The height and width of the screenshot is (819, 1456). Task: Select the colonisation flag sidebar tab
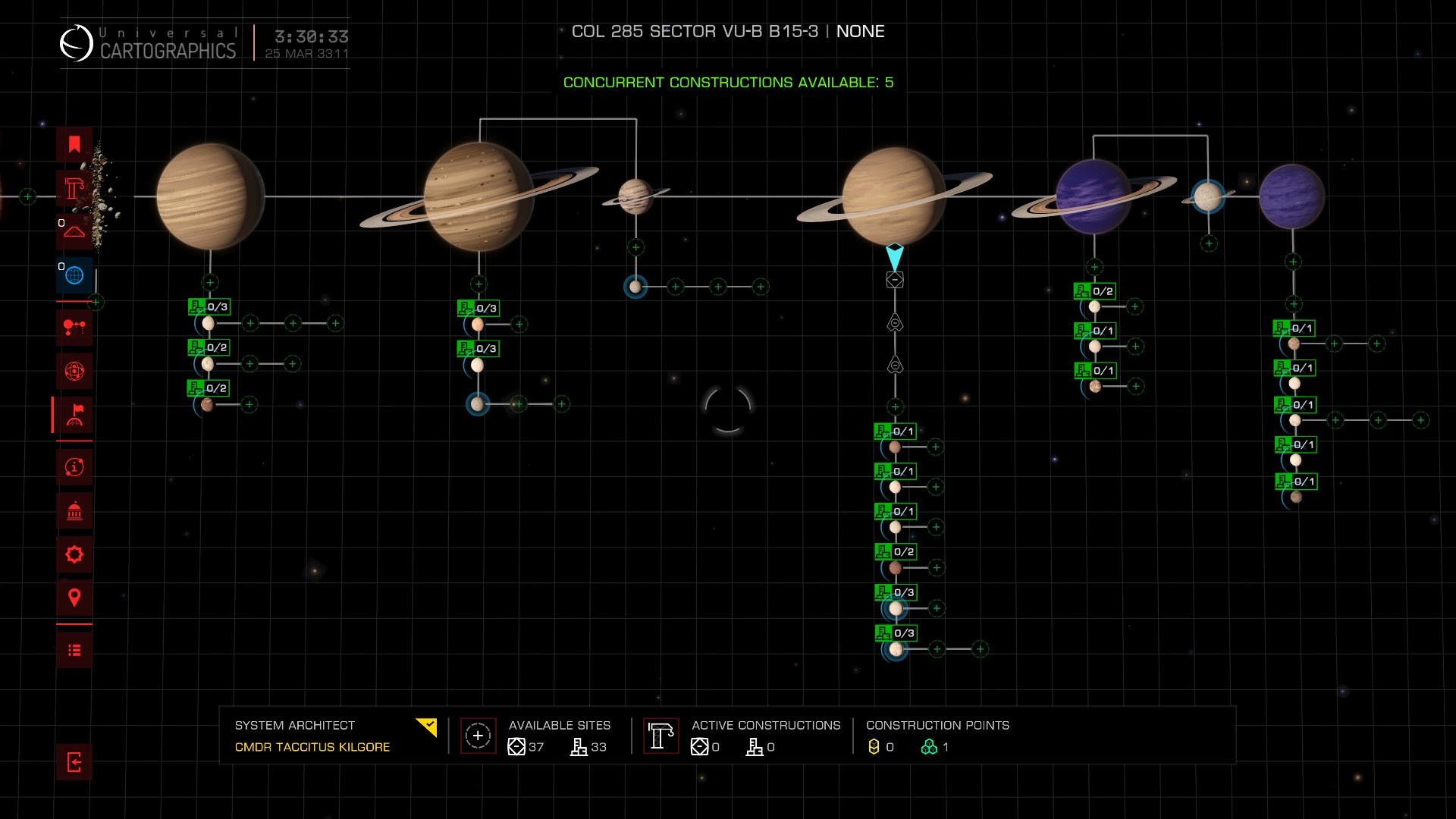click(74, 415)
